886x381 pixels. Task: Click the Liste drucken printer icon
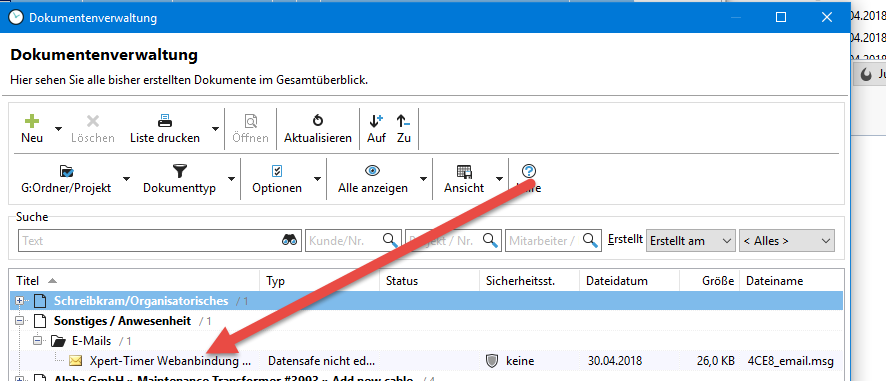click(x=164, y=120)
